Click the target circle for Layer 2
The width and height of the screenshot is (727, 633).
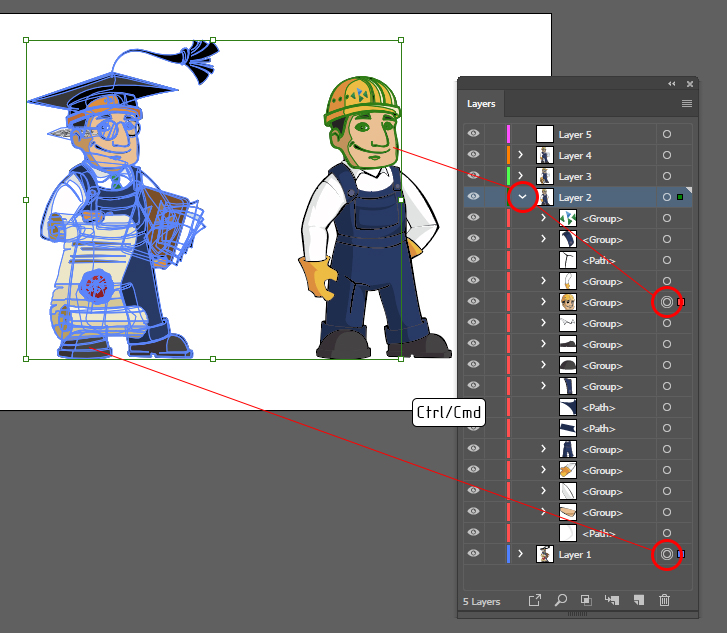tap(667, 197)
